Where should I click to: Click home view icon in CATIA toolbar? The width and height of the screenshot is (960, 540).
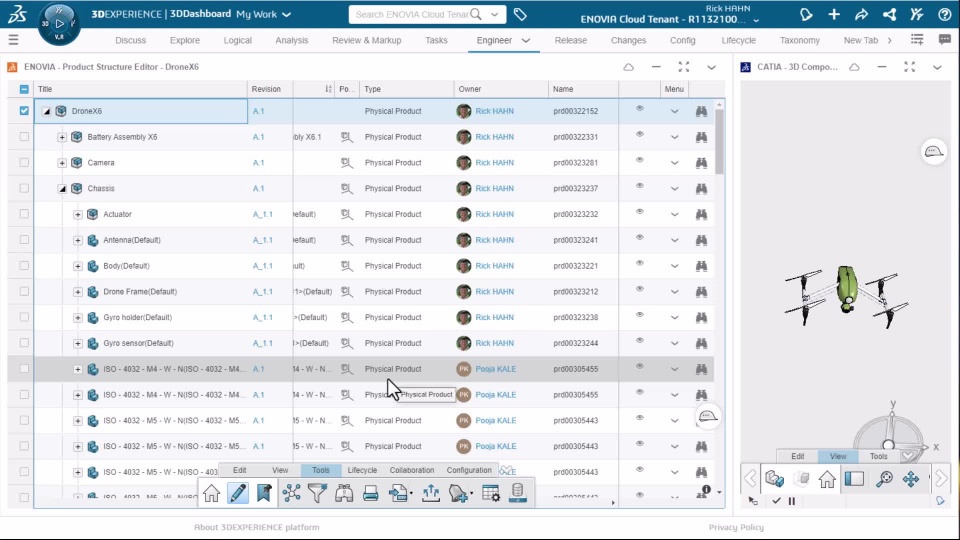click(827, 479)
